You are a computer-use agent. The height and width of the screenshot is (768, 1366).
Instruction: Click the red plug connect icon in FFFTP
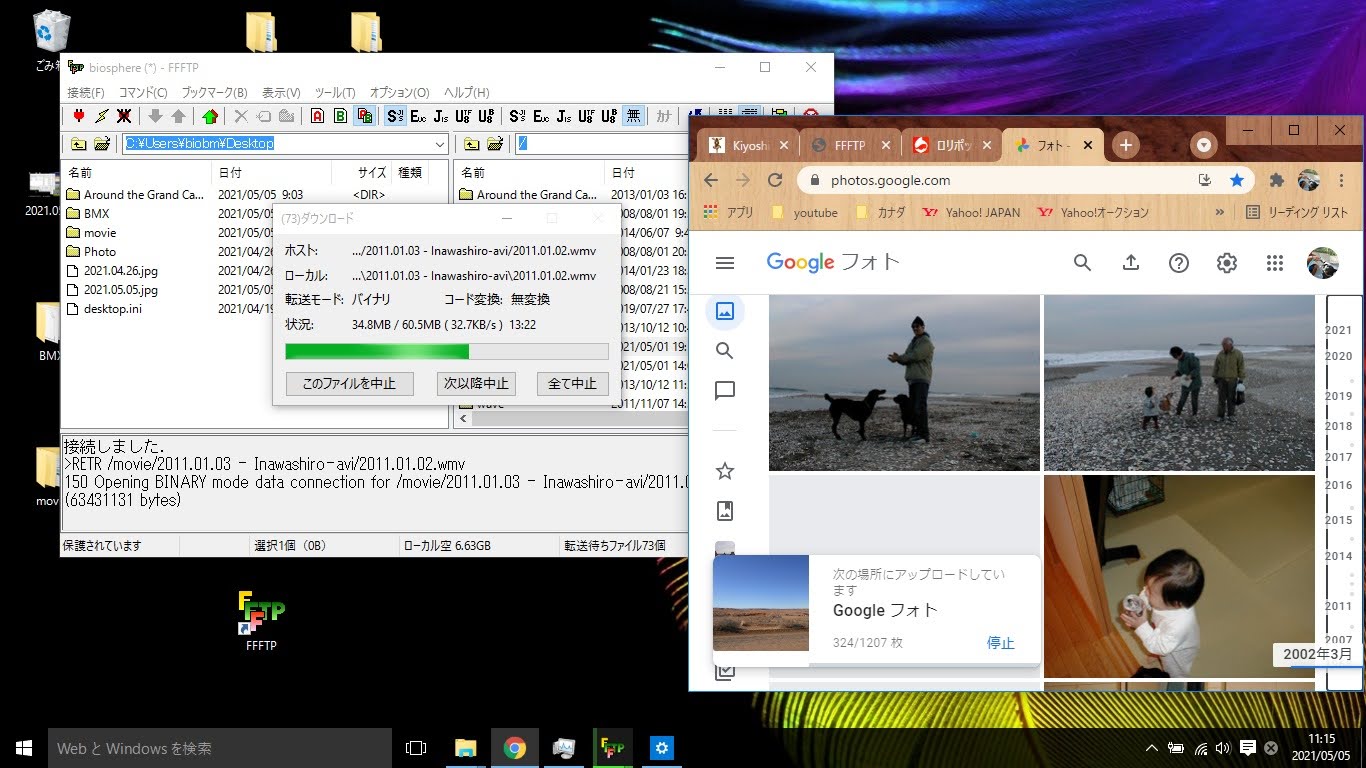coord(78,116)
